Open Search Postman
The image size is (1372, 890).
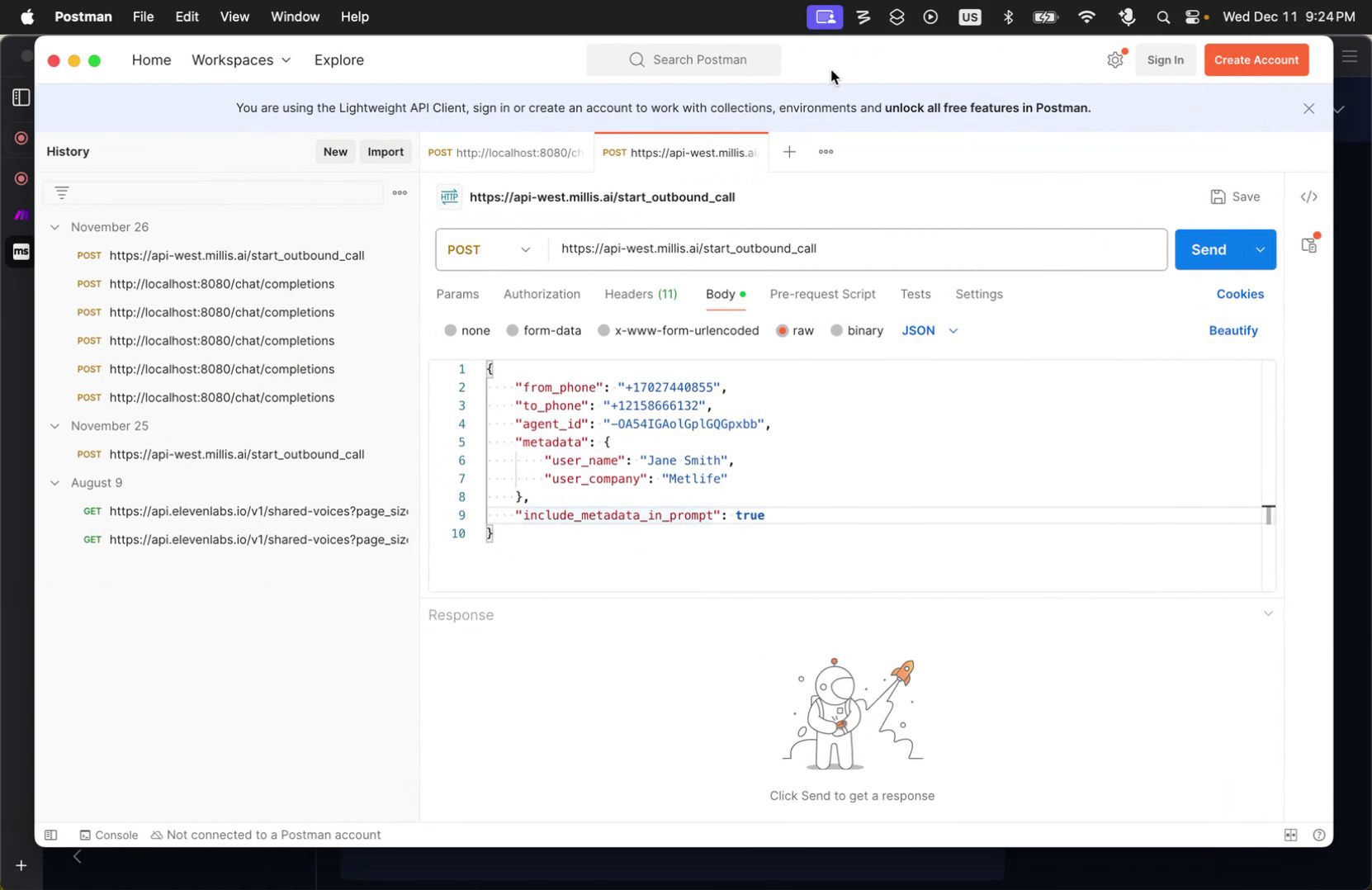684,59
